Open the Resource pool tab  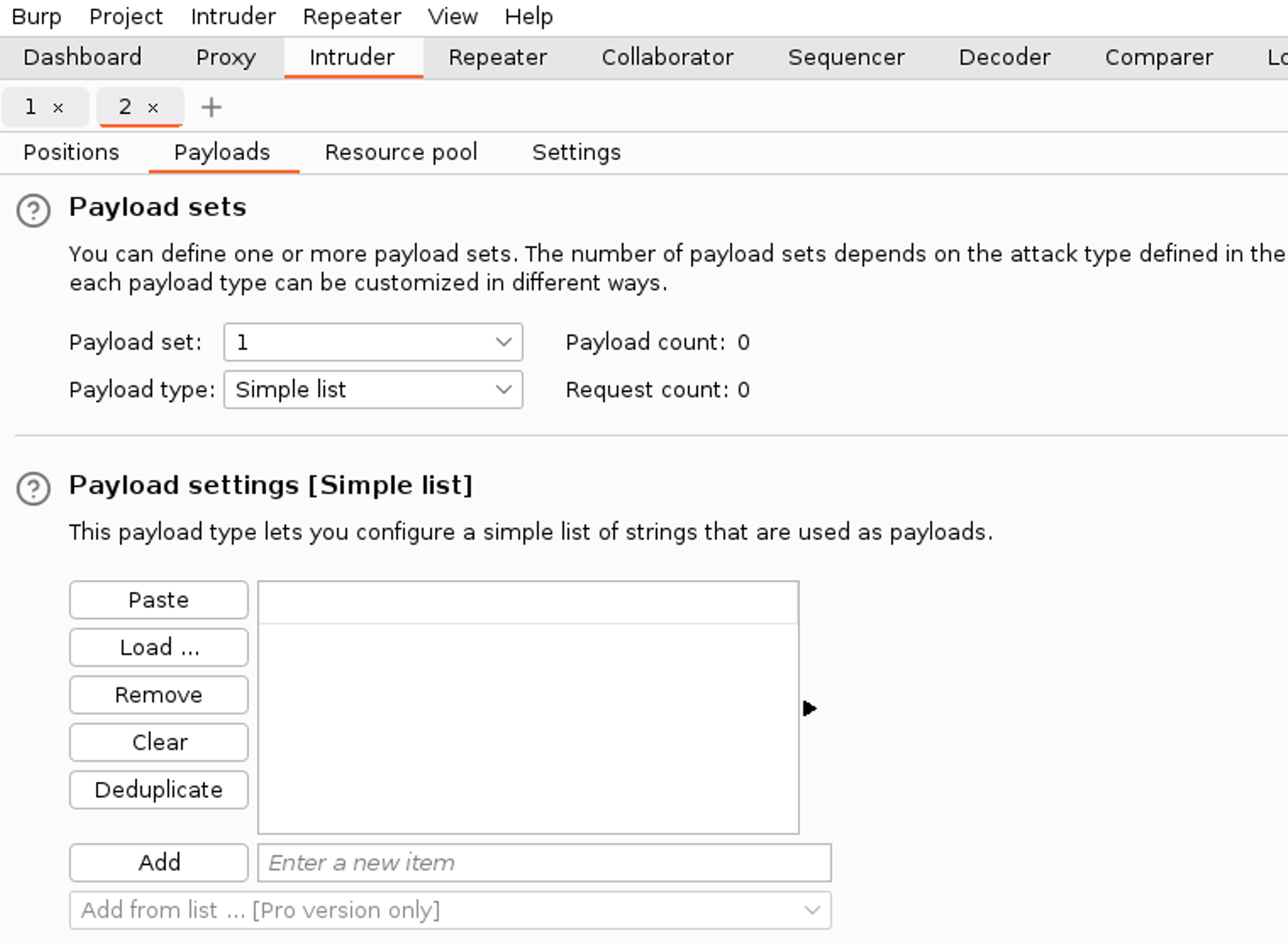click(x=401, y=152)
